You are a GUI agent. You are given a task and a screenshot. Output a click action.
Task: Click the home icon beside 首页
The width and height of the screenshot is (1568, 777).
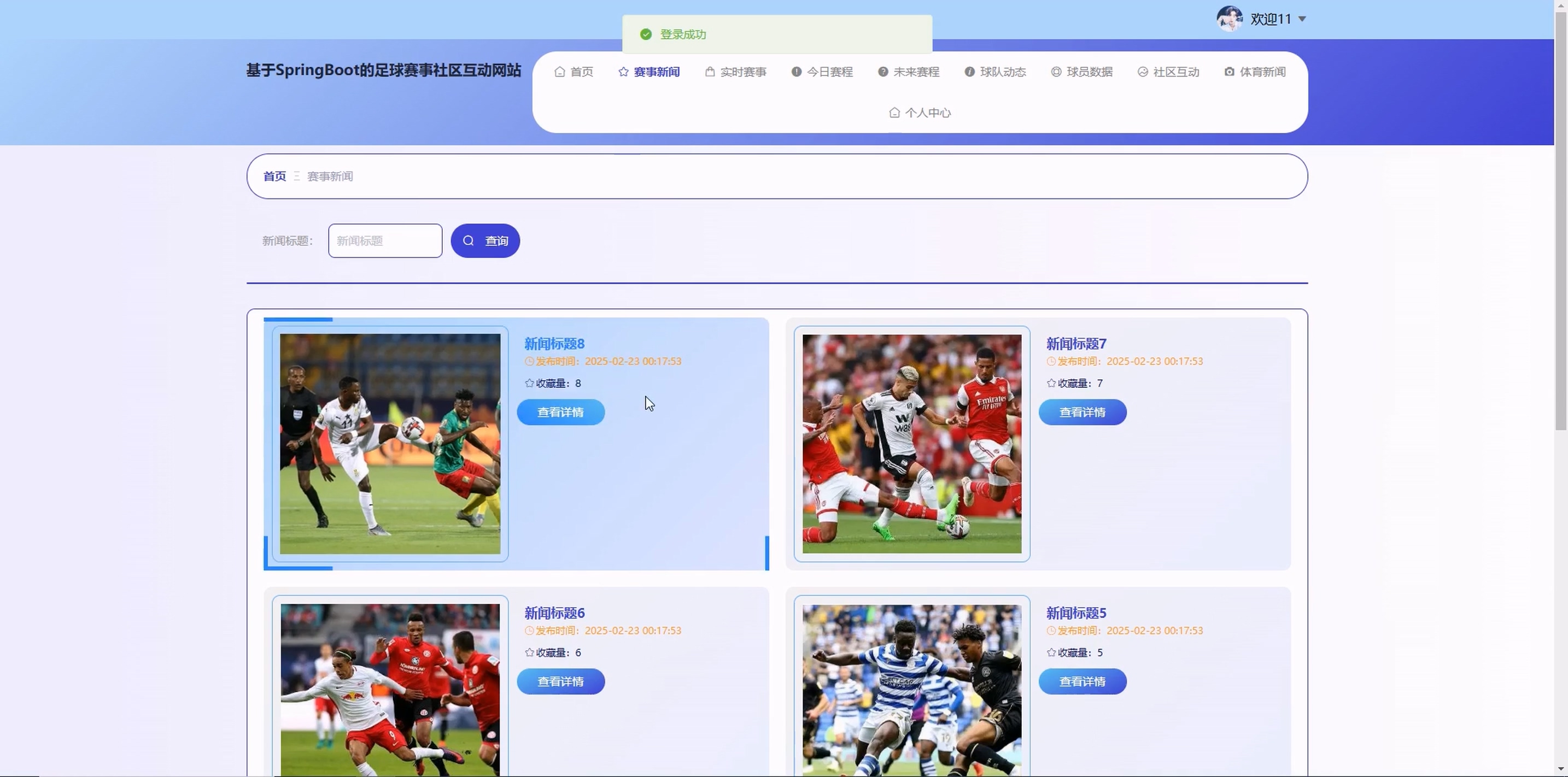pos(559,72)
